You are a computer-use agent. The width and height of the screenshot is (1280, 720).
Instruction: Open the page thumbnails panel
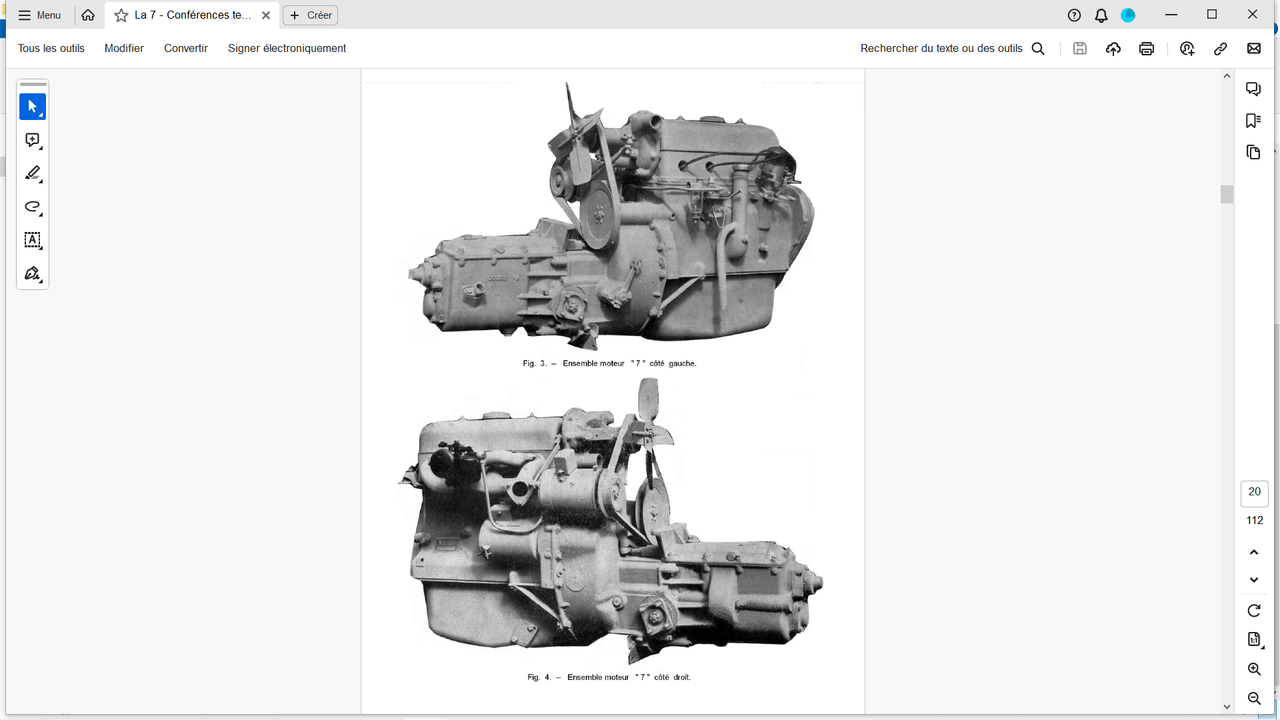click(1253, 153)
